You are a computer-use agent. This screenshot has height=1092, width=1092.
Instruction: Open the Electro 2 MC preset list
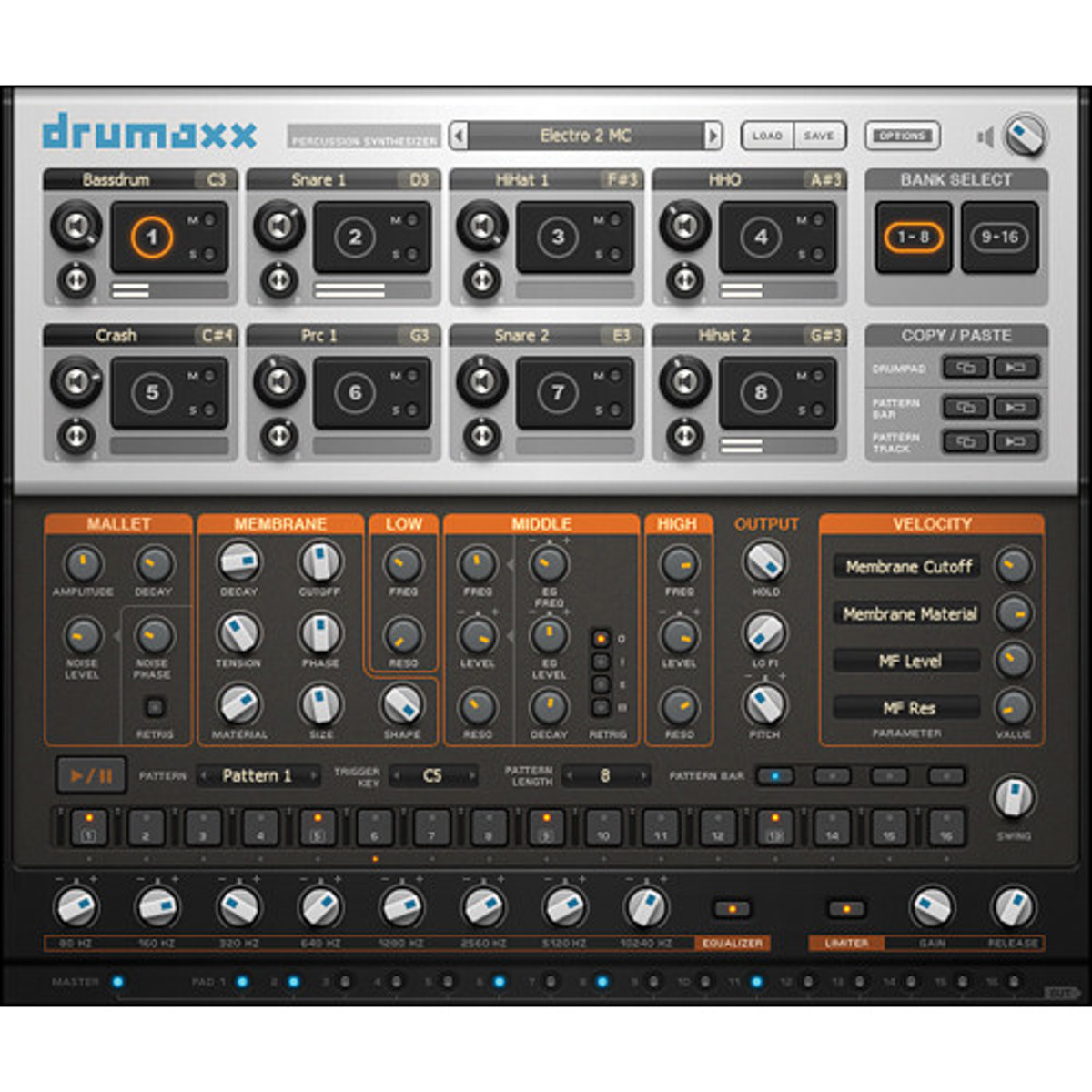pos(586,136)
